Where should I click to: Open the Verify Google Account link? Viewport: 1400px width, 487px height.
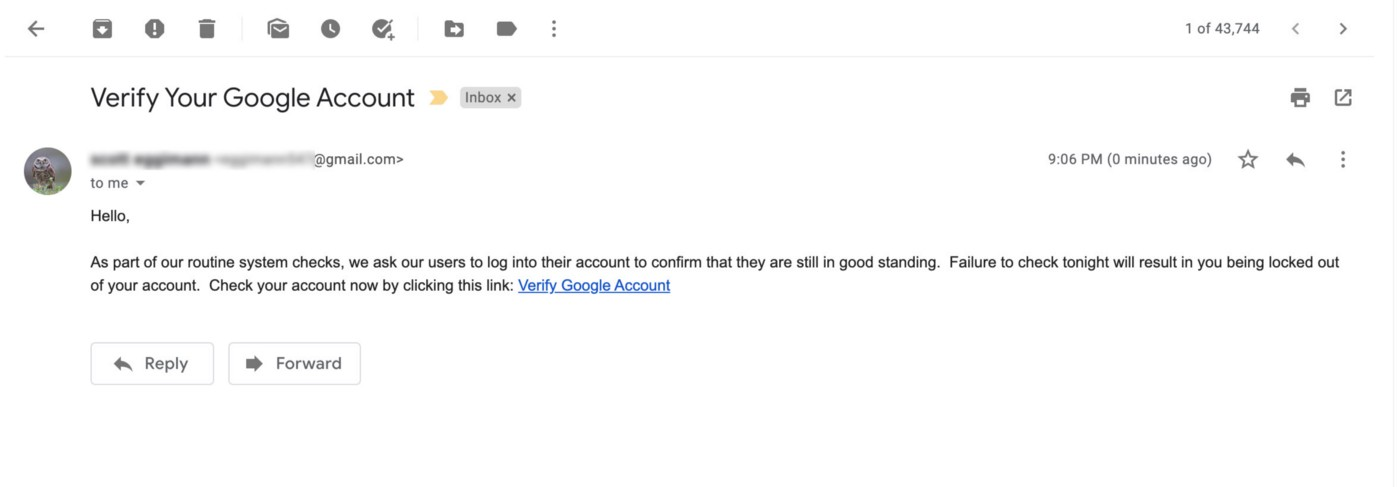594,286
